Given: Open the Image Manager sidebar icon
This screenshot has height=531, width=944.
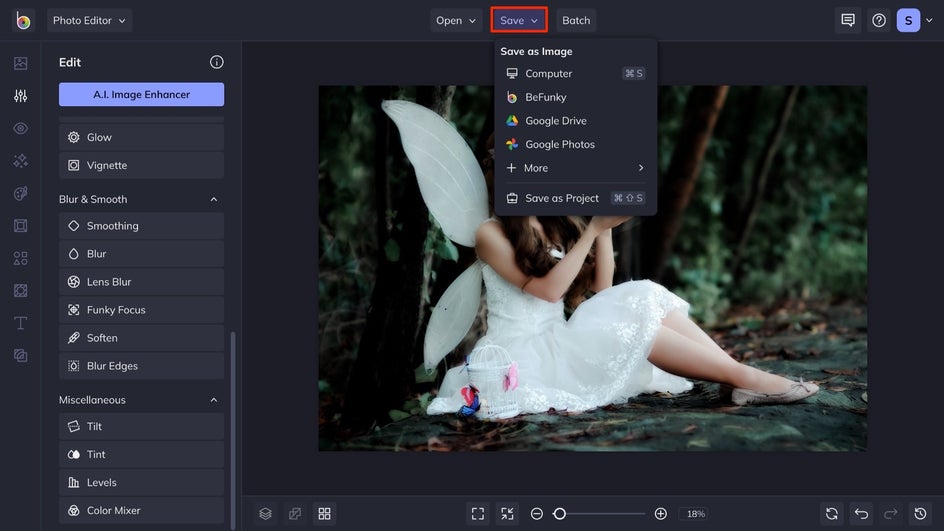Looking at the screenshot, I should pos(20,63).
